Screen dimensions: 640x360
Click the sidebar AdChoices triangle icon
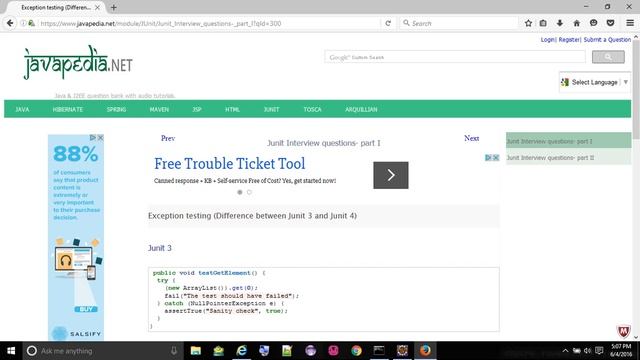93,138
